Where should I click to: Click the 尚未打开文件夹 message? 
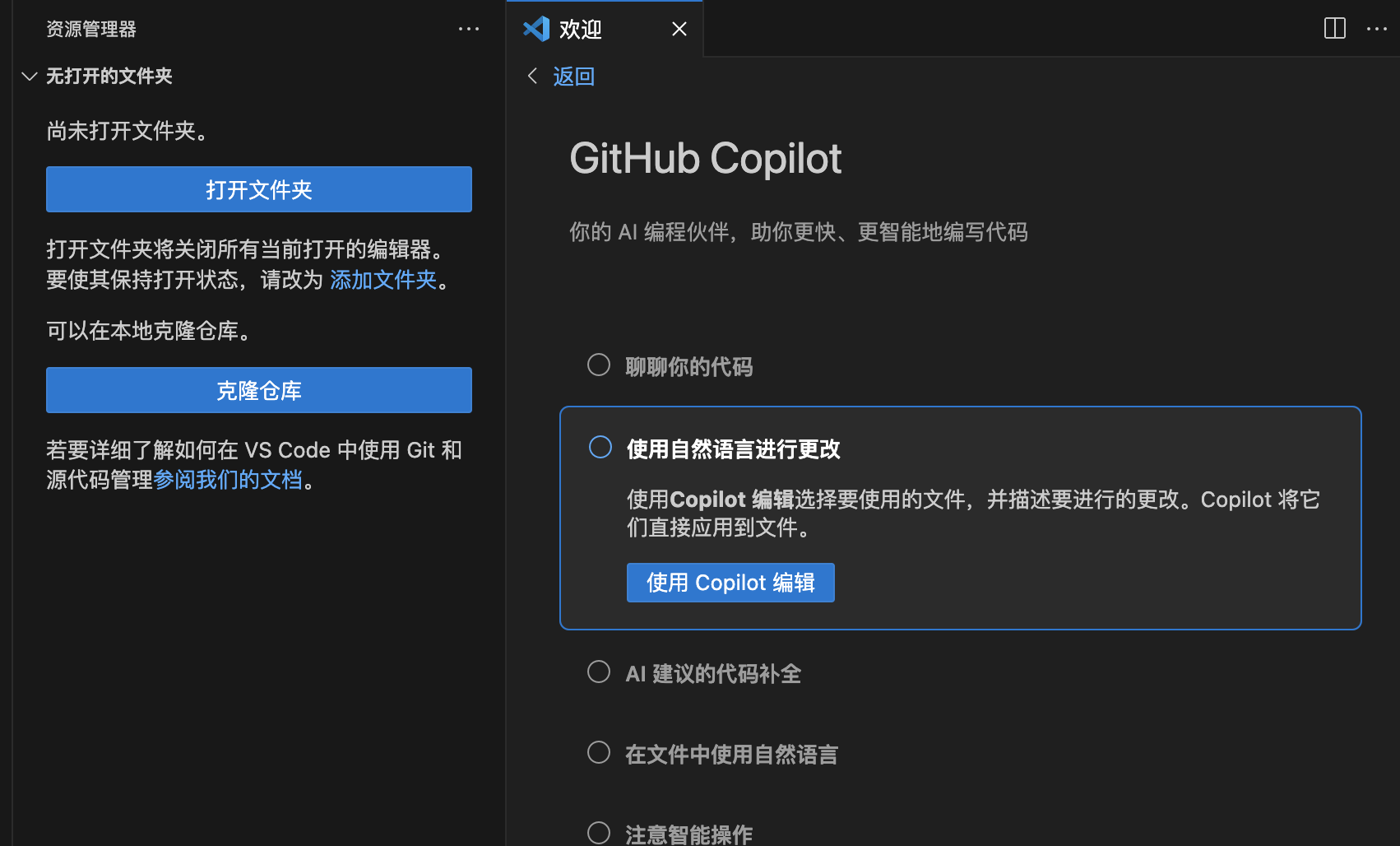tap(127, 131)
